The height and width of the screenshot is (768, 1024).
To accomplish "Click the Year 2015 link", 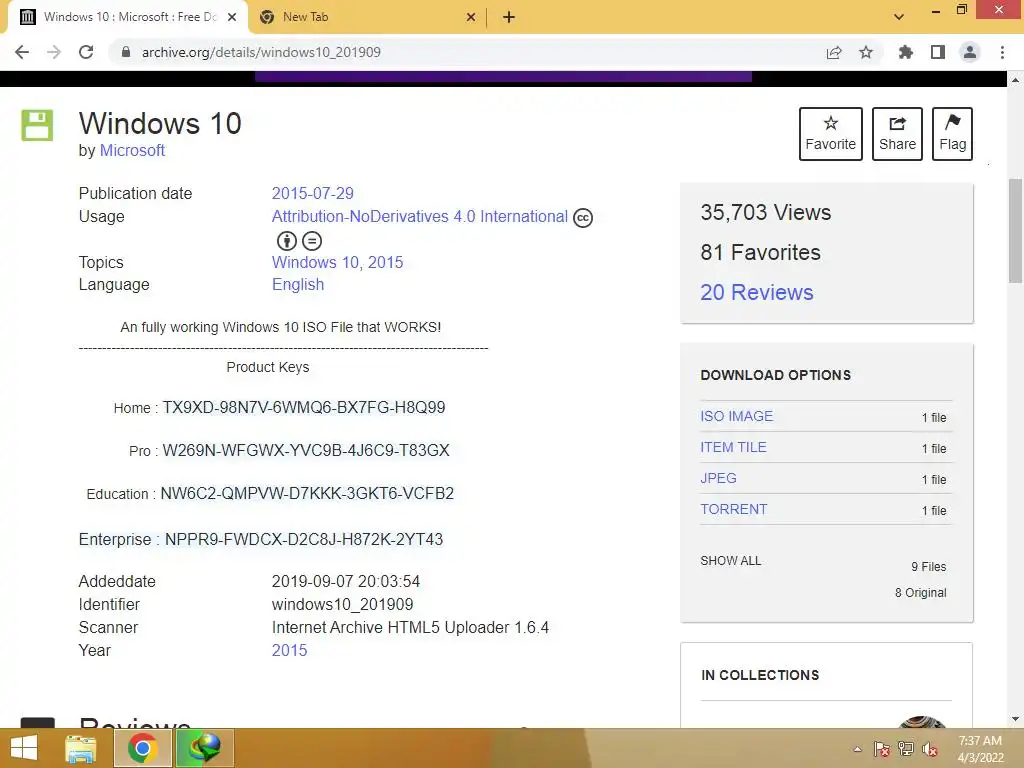I will [289, 650].
